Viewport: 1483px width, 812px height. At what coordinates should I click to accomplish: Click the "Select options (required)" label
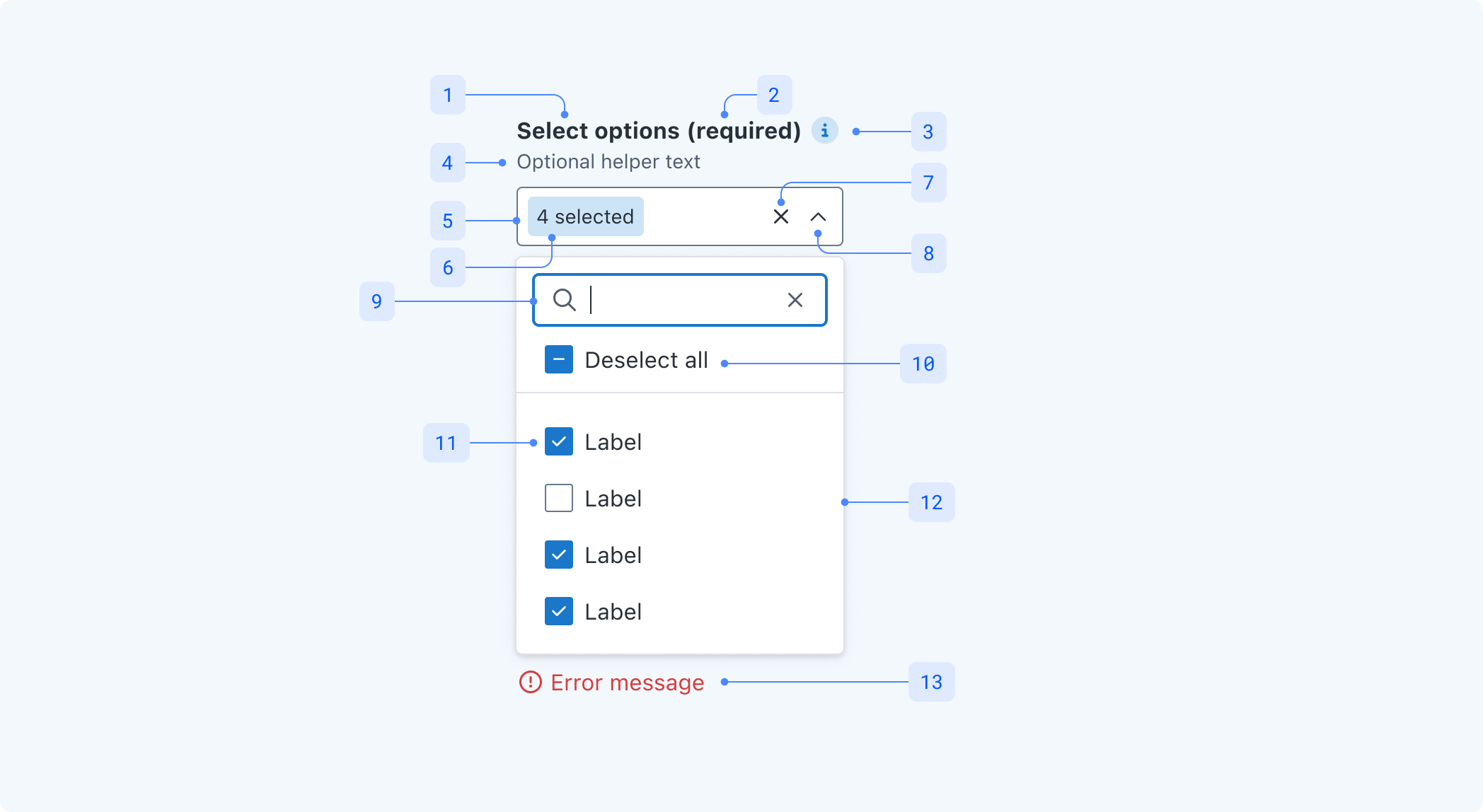click(x=658, y=131)
